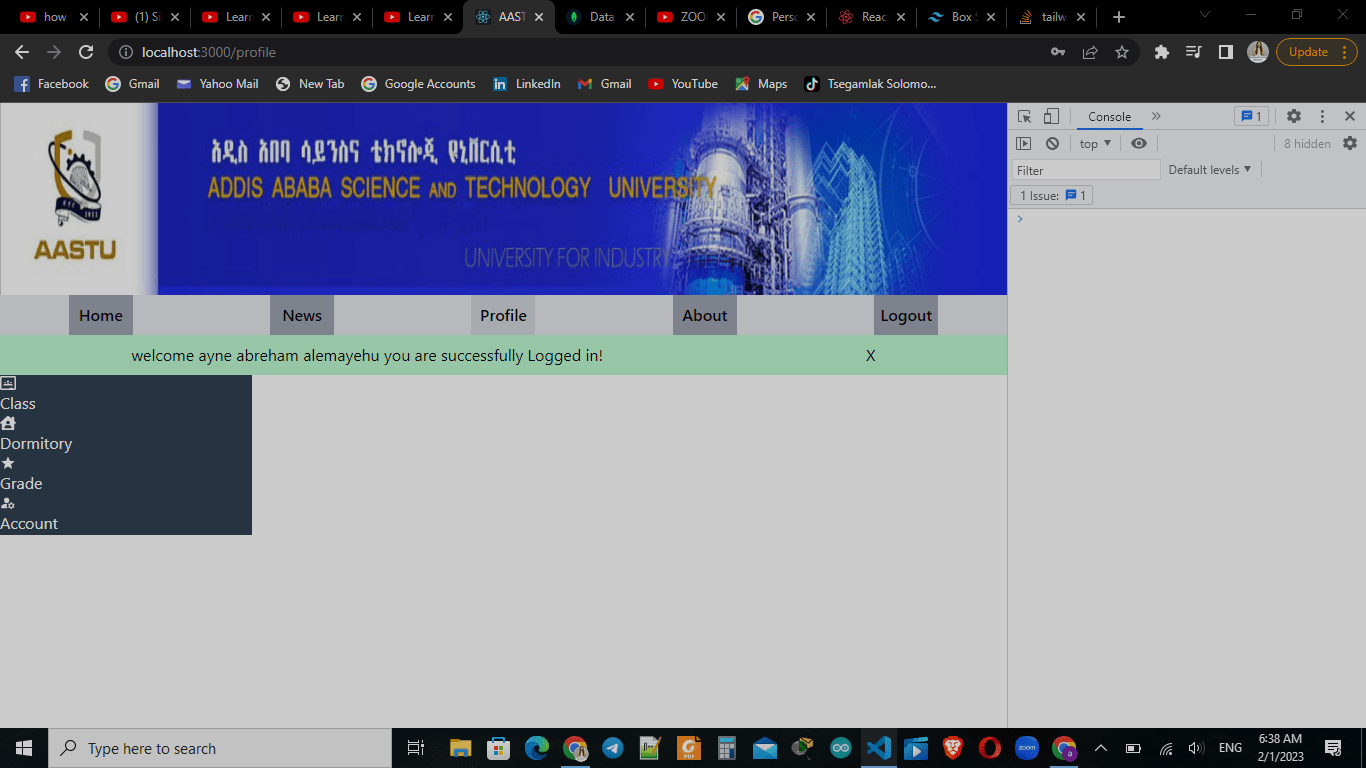The height and width of the screenshot is (768, 1366).
Task: Click the '8 hidden' text in console
Action: 1307,144
